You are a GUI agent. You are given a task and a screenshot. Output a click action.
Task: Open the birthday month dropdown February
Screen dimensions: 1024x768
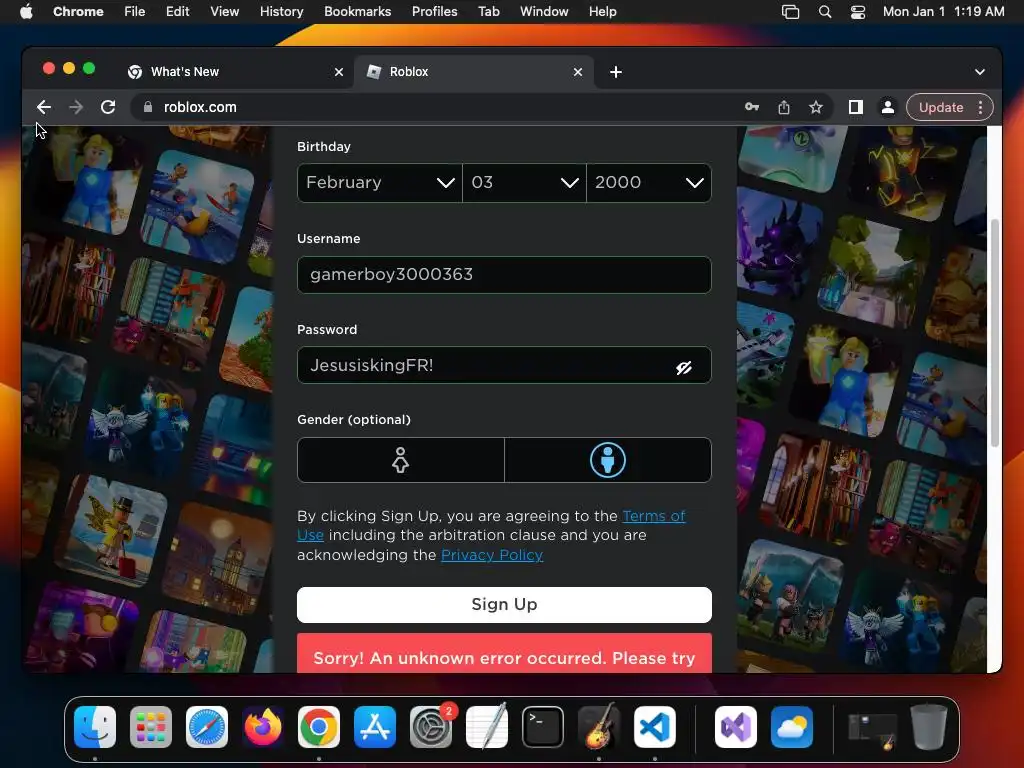[x=379, y=183]
